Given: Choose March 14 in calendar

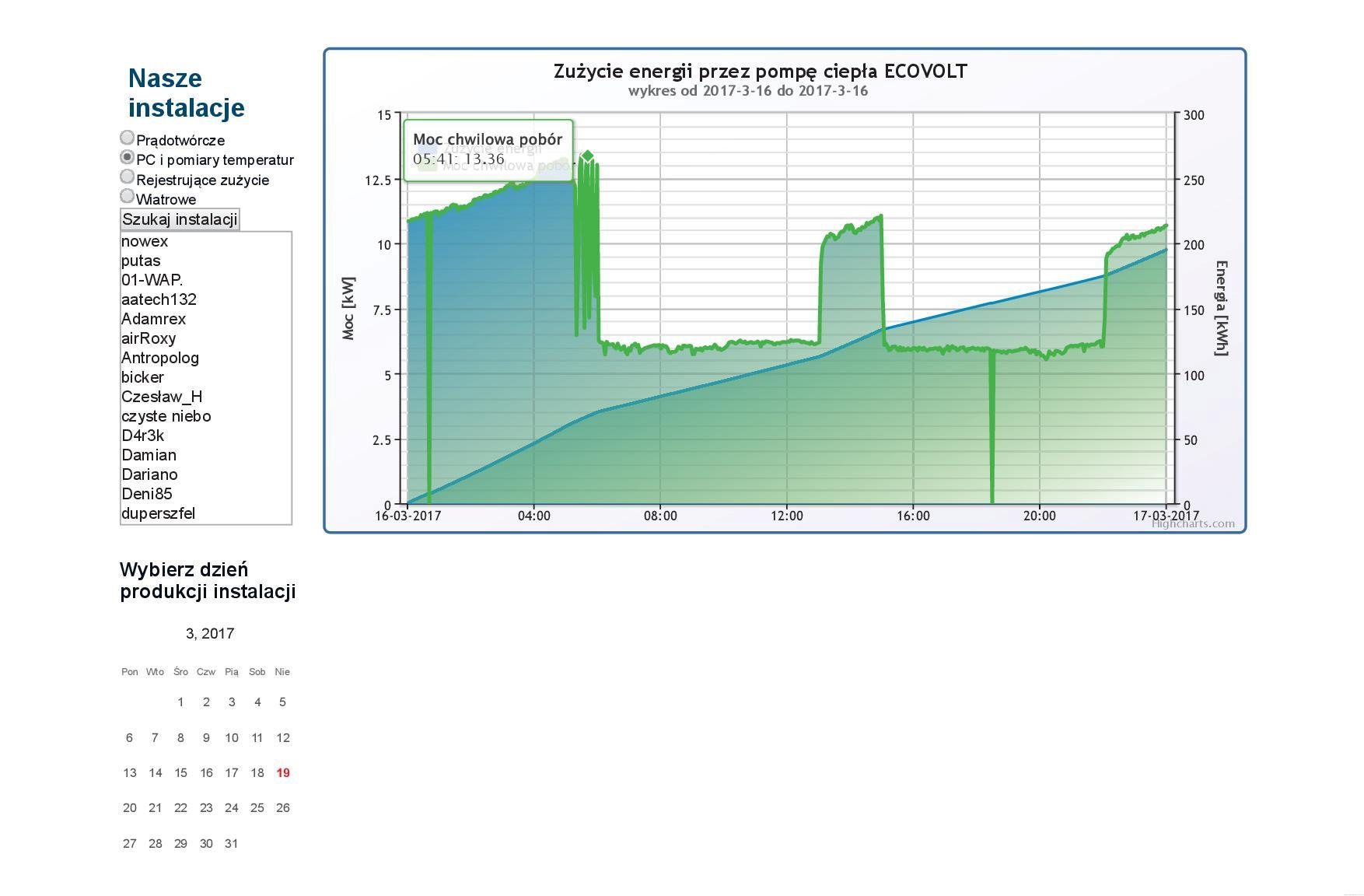Looking at the screenshot, I should 156,773.
